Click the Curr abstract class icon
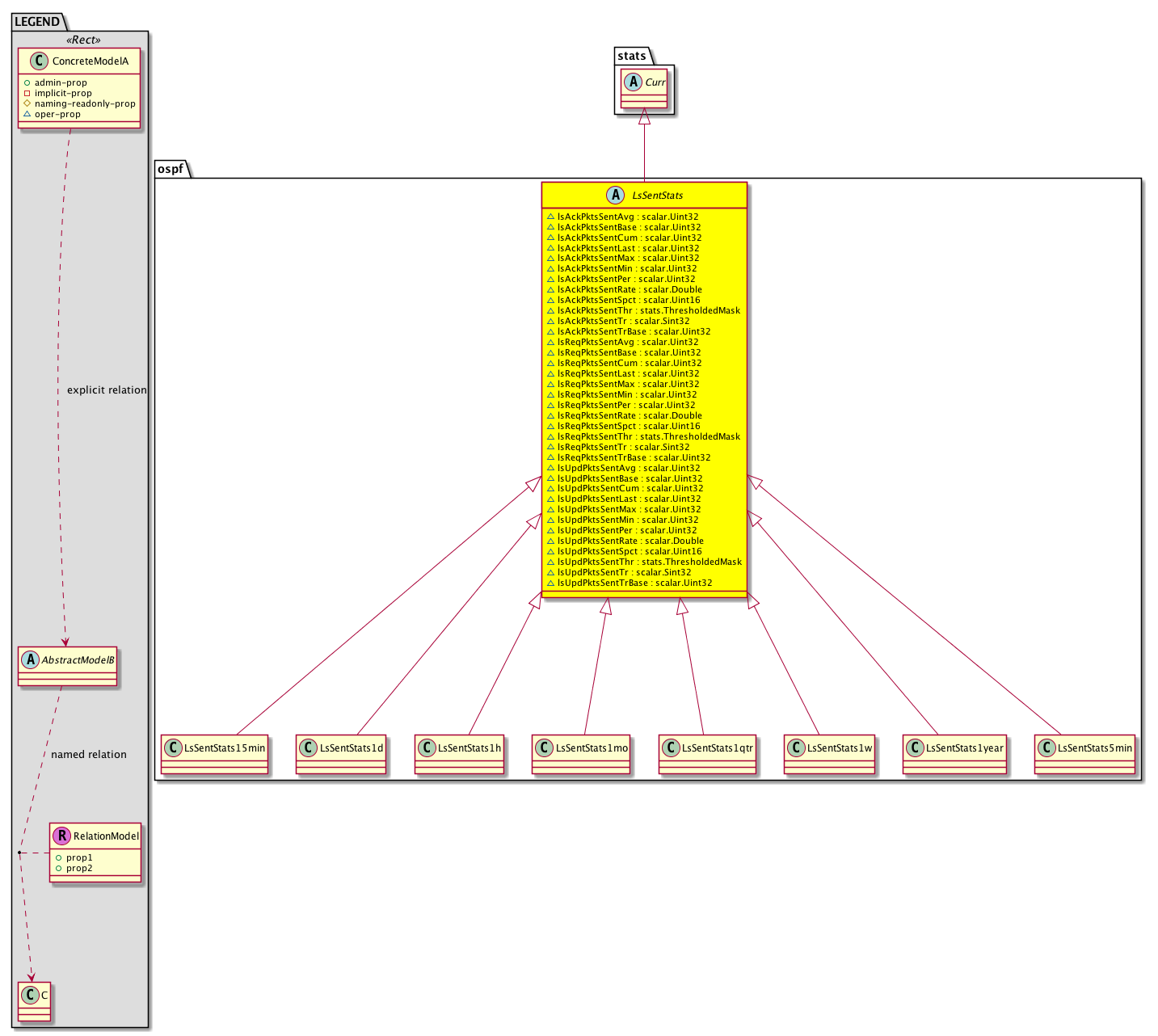Screen dimensions: 1158x1036 click(x=633, y=82)
